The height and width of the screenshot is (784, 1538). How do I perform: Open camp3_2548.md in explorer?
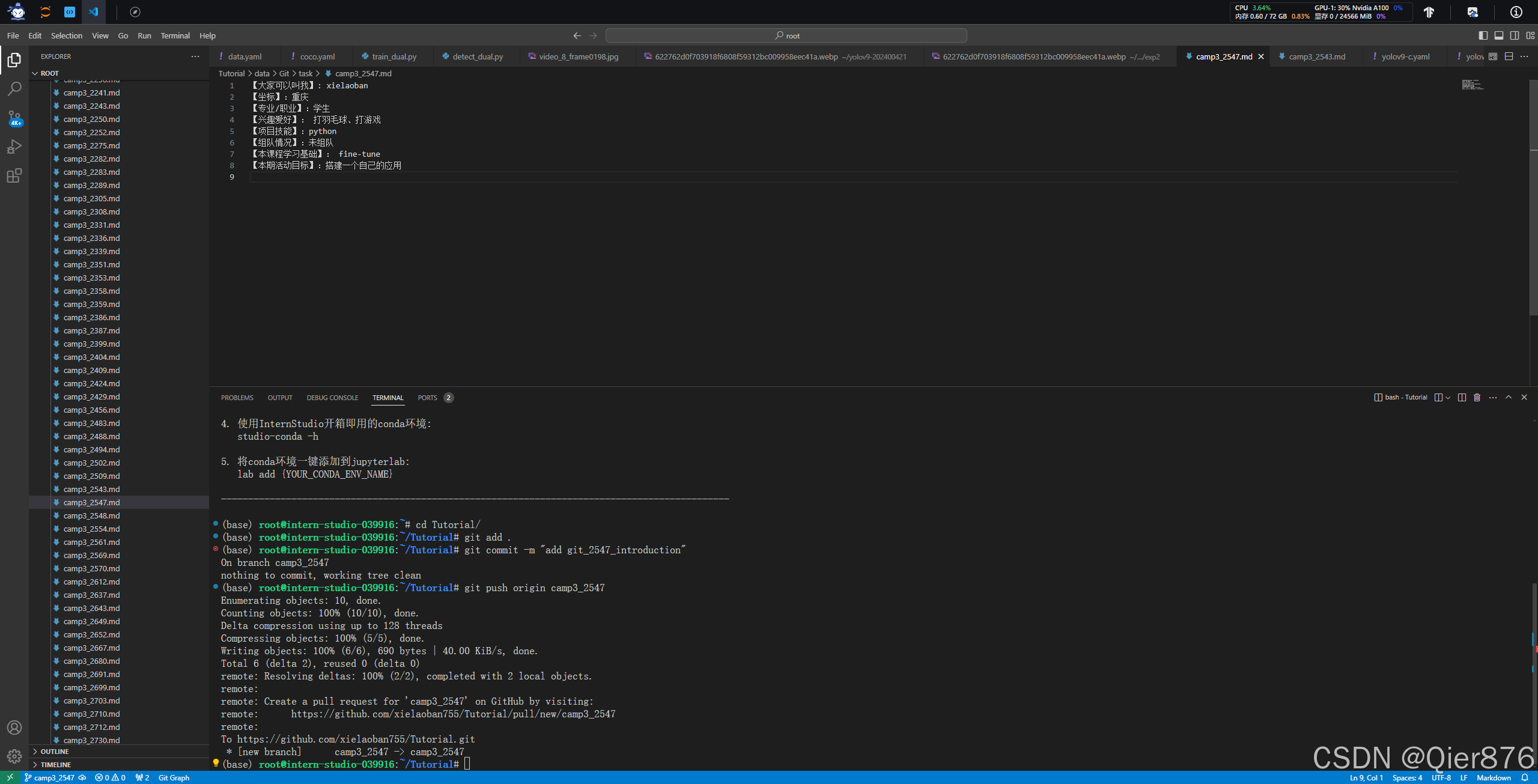tap(91, 515)
